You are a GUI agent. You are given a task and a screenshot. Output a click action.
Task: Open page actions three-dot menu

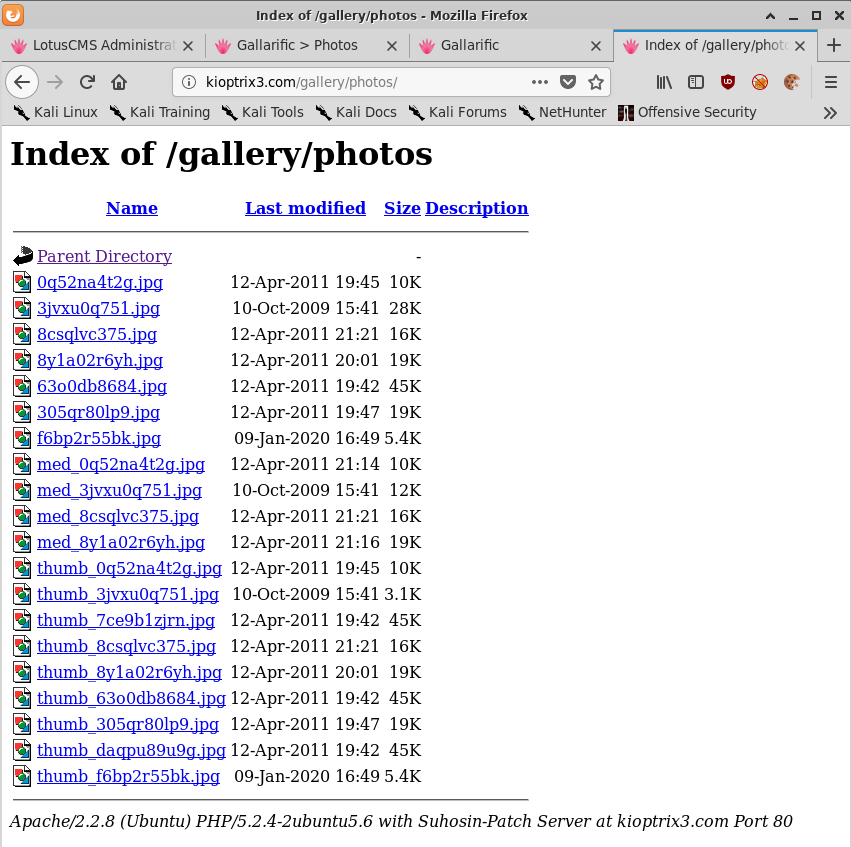(x=540, y=82)
